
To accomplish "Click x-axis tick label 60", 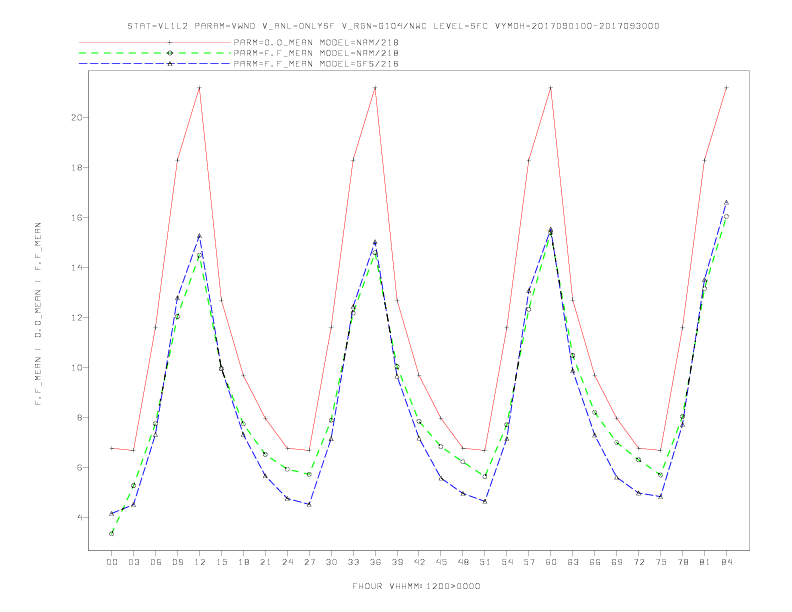I will (x=551, y=562).
